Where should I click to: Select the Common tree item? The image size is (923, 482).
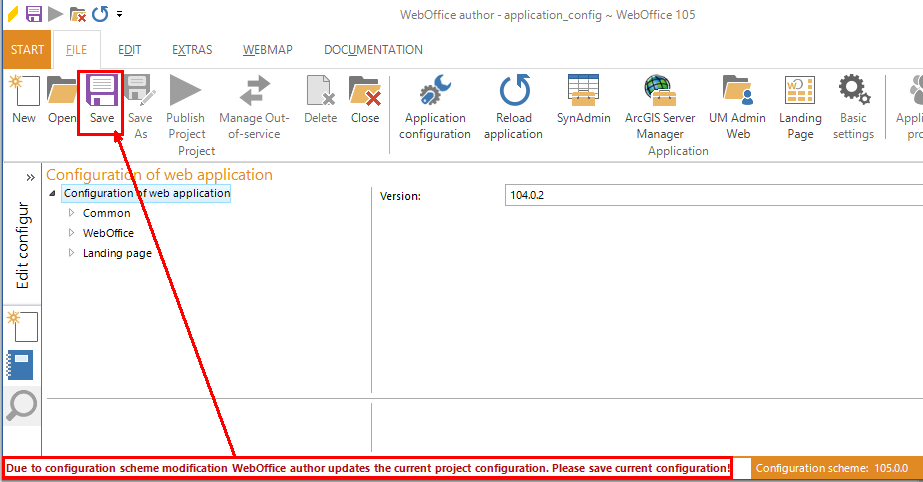click(x=107, y=213)
